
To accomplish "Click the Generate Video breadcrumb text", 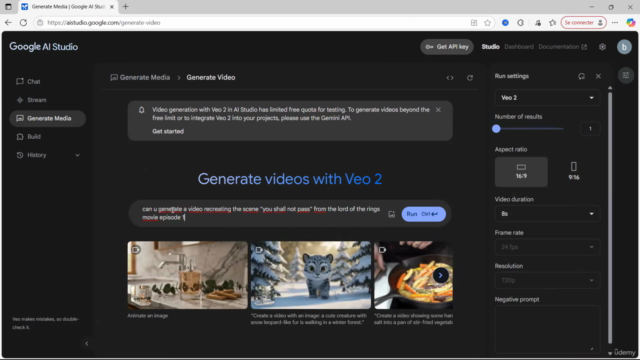I will pyautogui.click(x=211, y=78).
